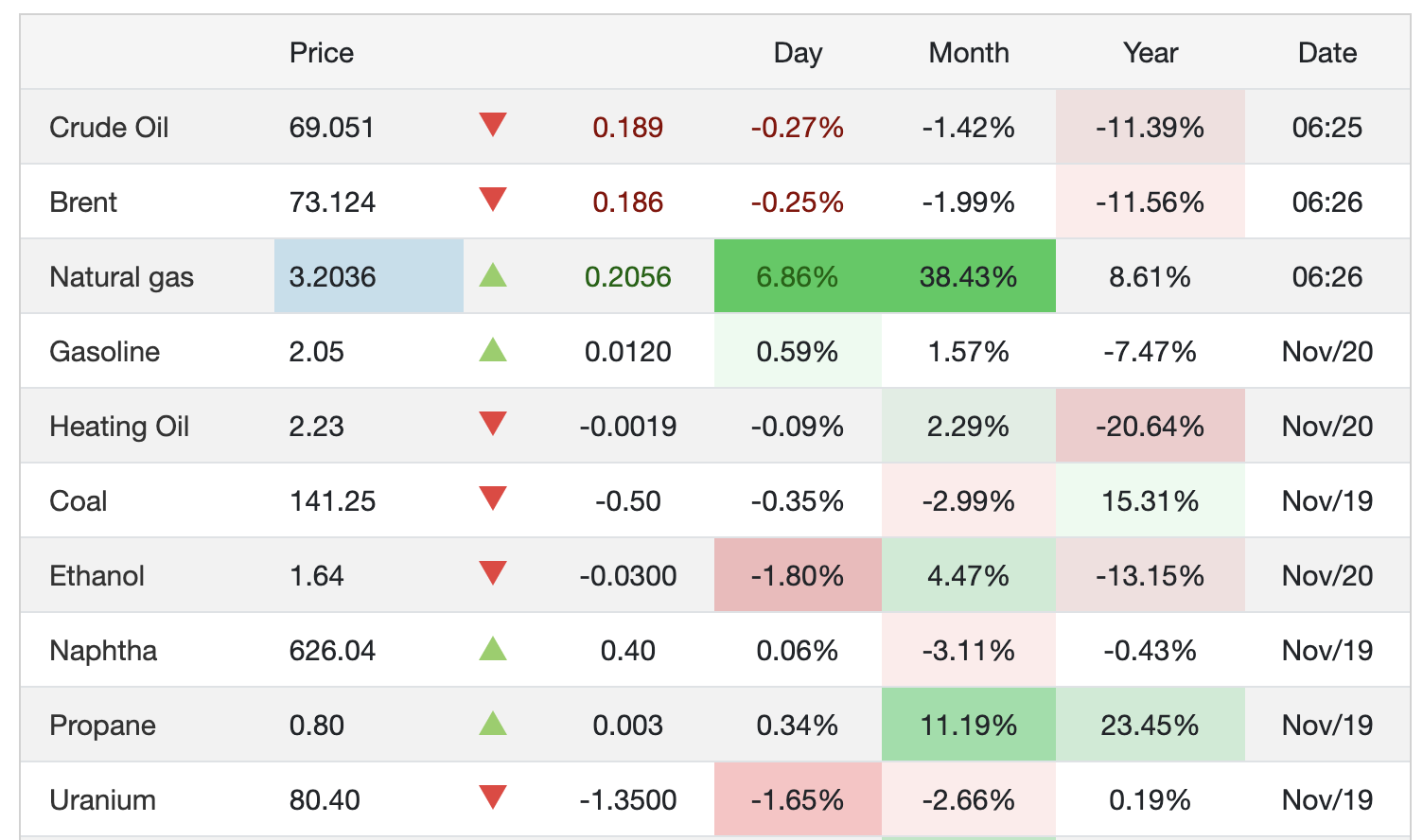
Task: Click the green up arrow in Gasoline row
Action: 493,350
